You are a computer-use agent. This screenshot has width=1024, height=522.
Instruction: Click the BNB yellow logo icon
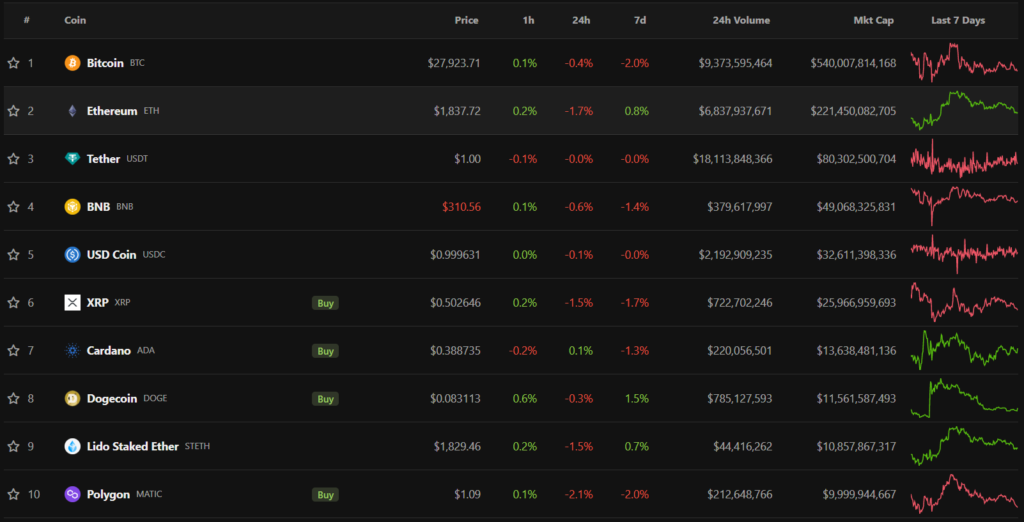[x=72, y=206]
